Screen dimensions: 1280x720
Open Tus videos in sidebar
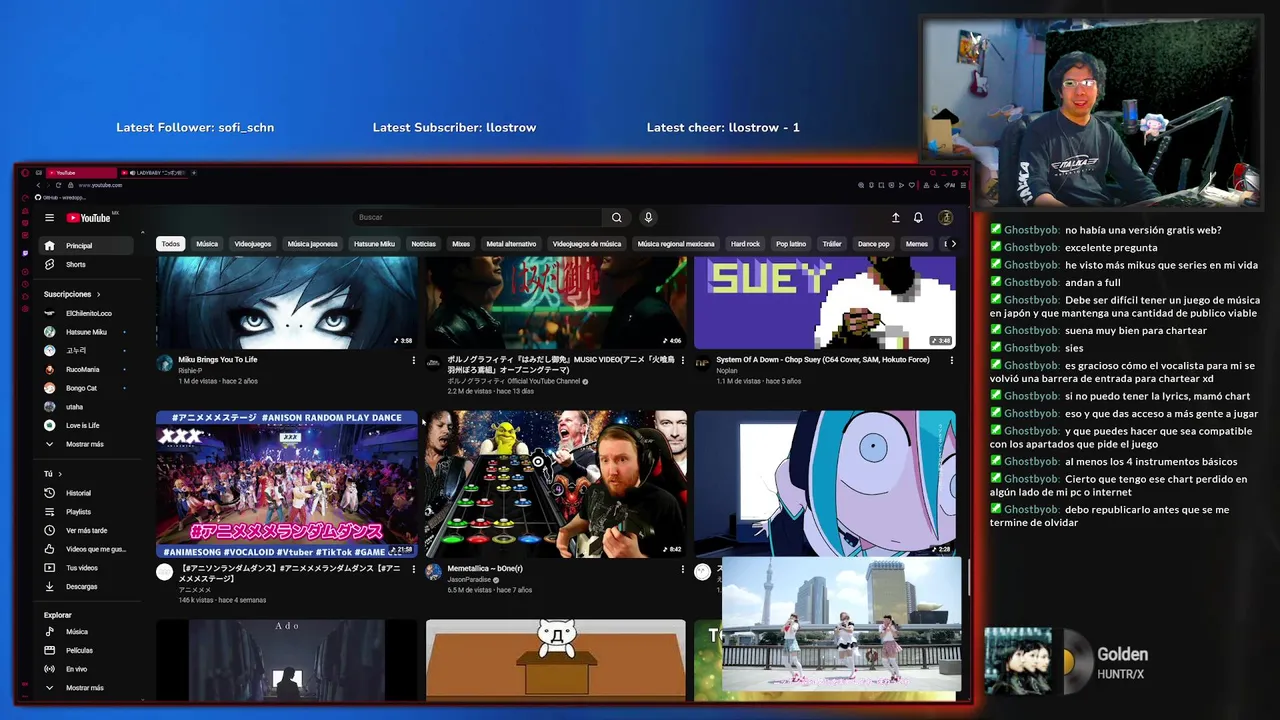(x=86, y=568)
